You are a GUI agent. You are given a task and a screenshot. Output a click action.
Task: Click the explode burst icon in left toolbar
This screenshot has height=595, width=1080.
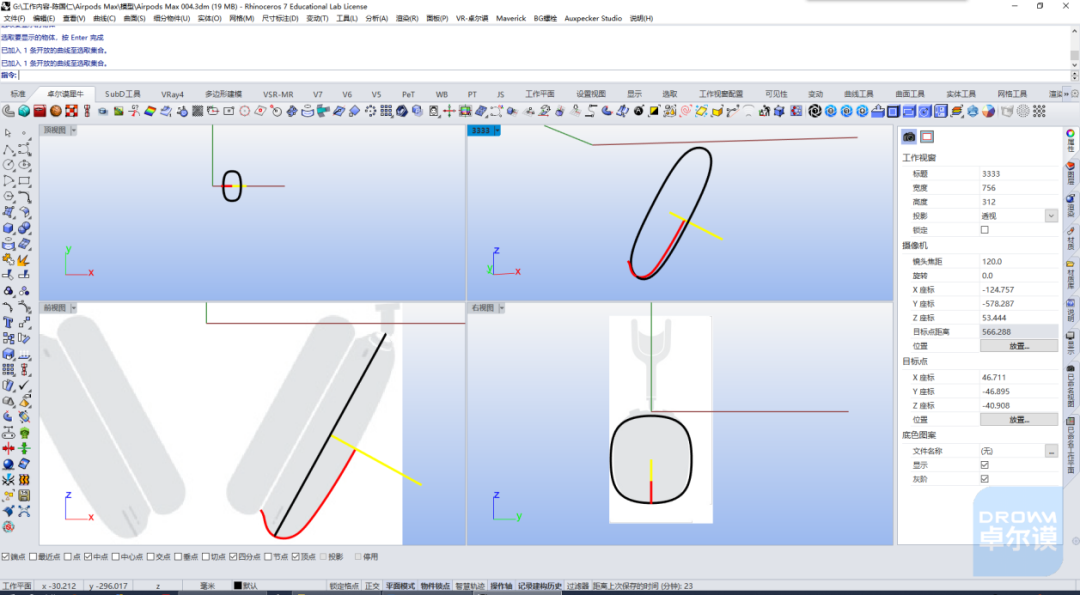(x=24, y=260)
